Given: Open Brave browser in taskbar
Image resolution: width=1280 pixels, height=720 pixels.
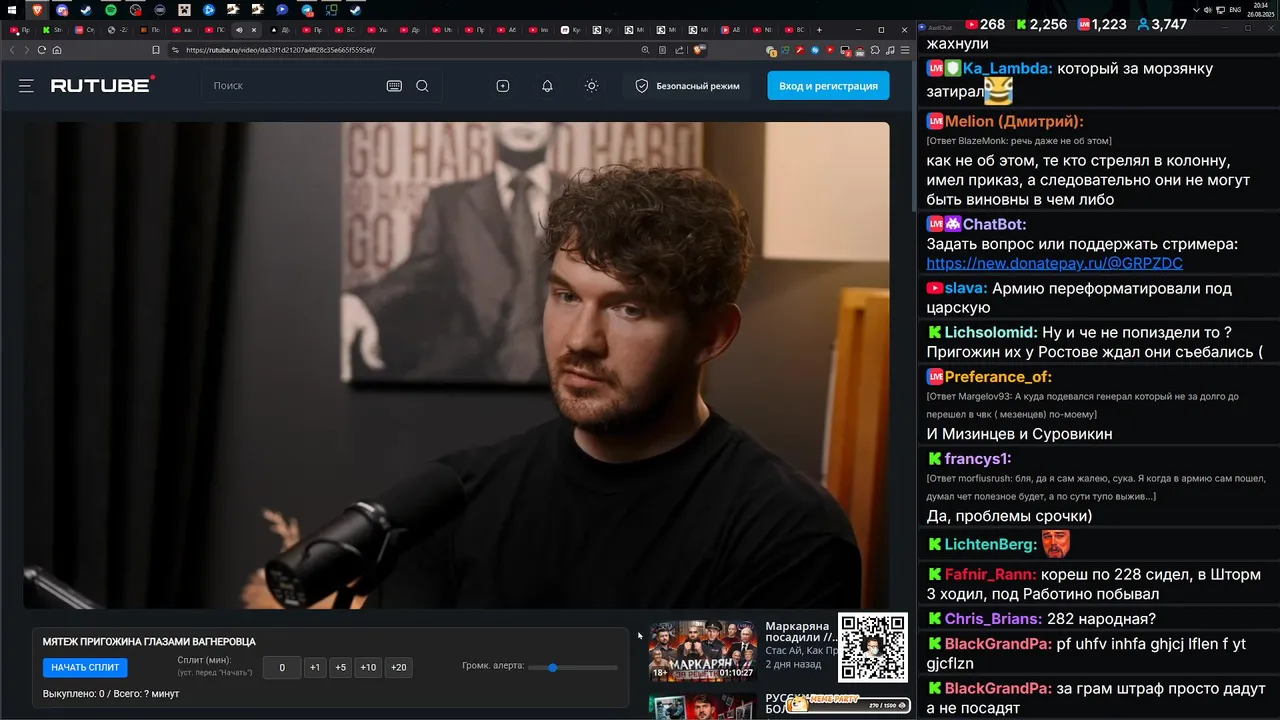Looking at the screenshot, I should tap(37, 10).
